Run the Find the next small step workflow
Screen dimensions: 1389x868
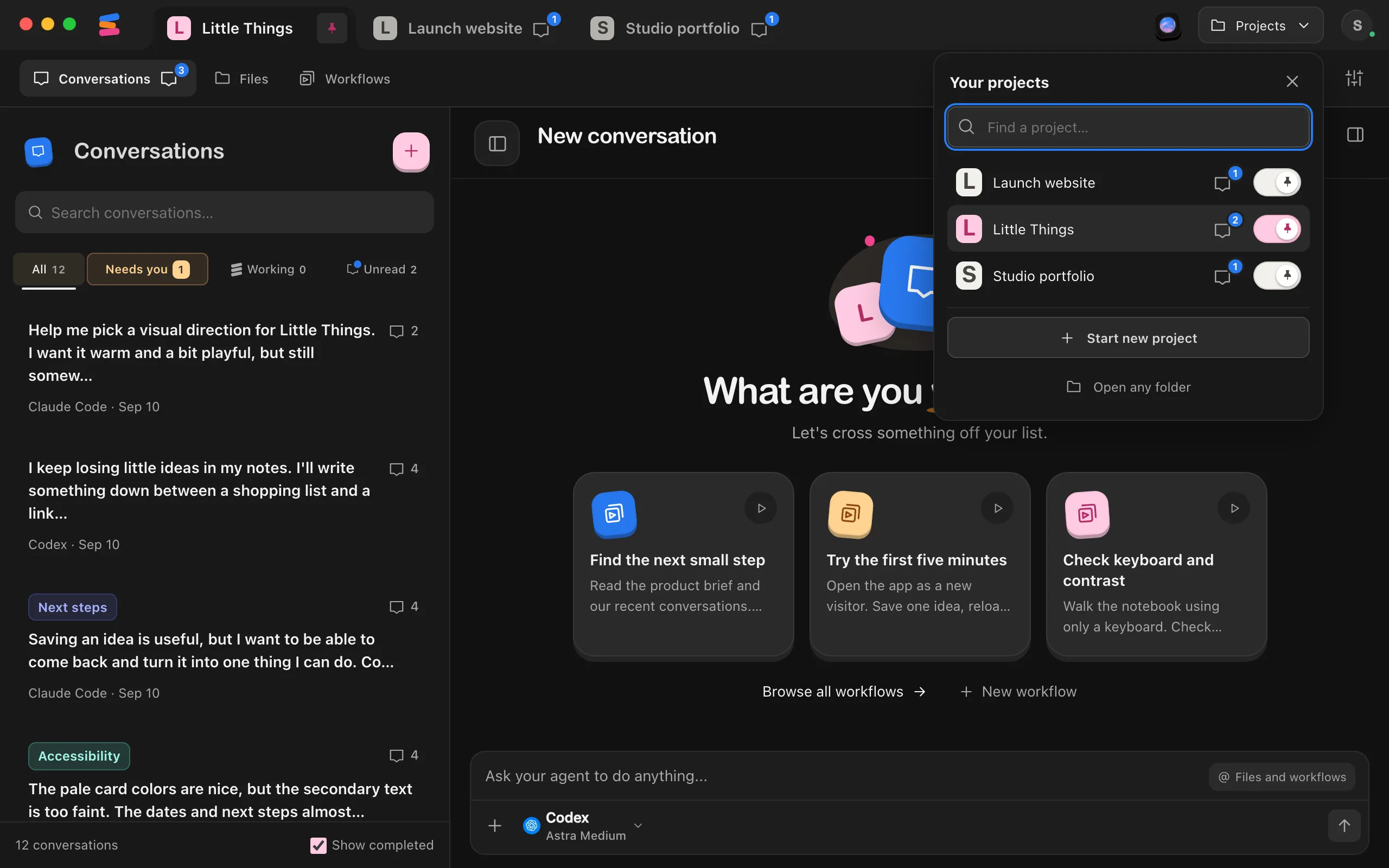(761, 508)
